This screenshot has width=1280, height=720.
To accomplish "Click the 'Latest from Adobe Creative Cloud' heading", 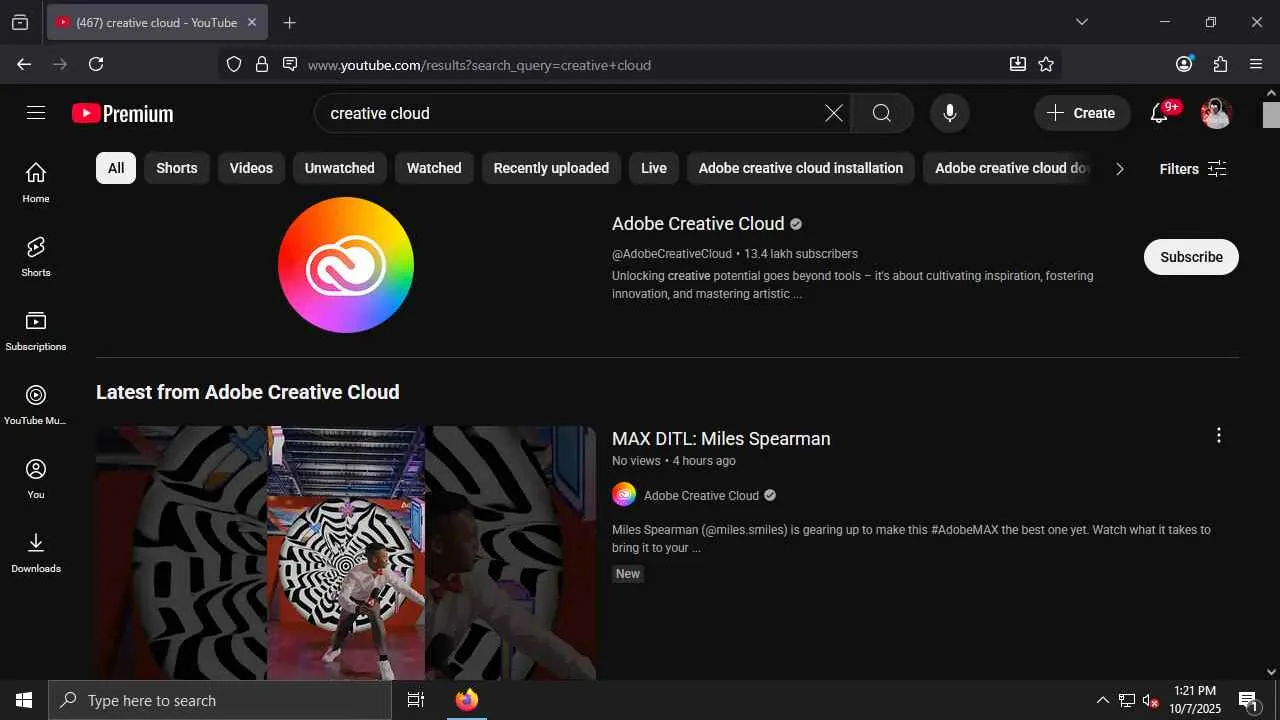I will (248, 392).
